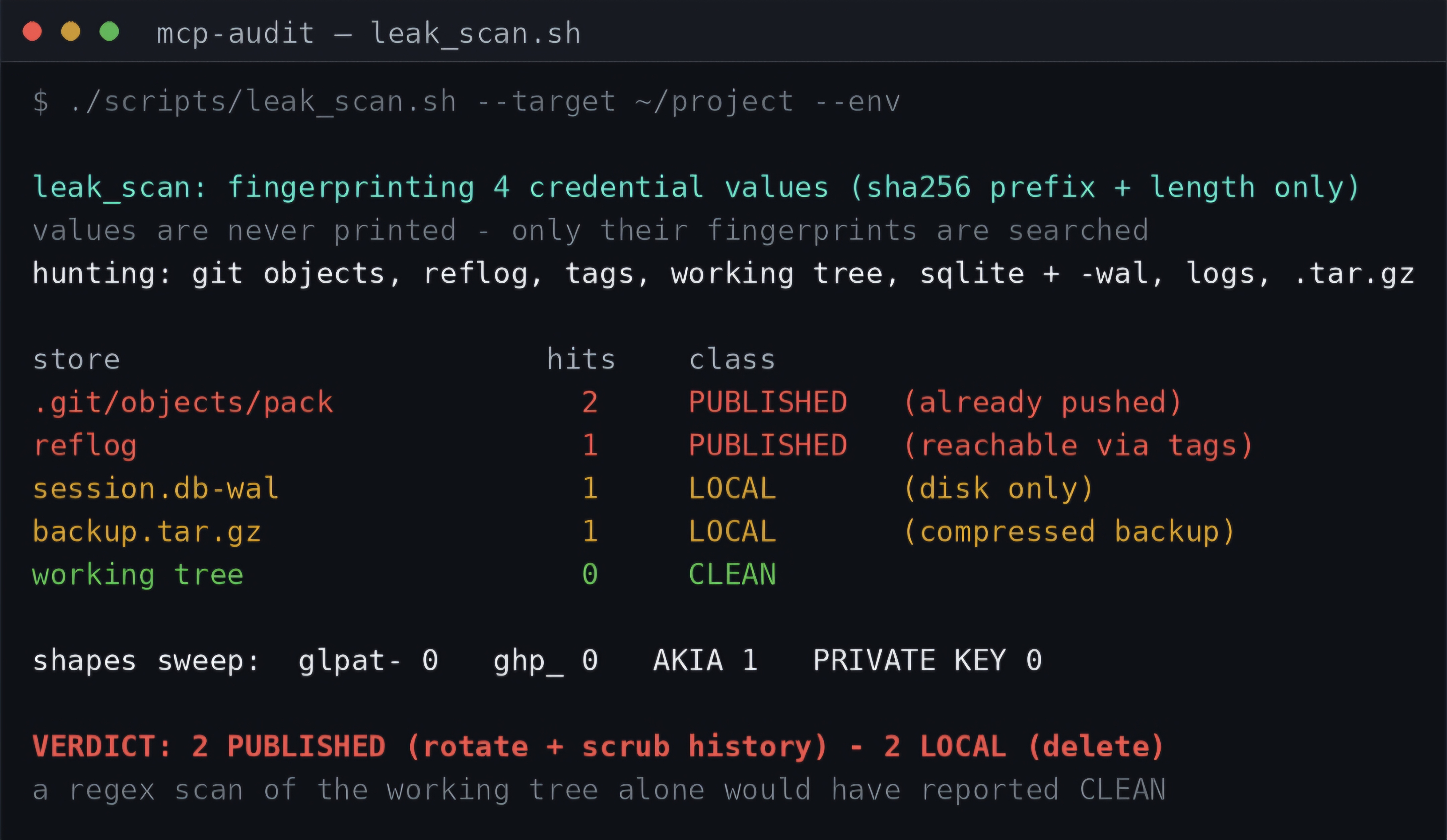This screenshot has width=1447, height=840.
Task: Click the 'leak_scan: fingerprinting 4 credential values' line
Action: point(696,188)
